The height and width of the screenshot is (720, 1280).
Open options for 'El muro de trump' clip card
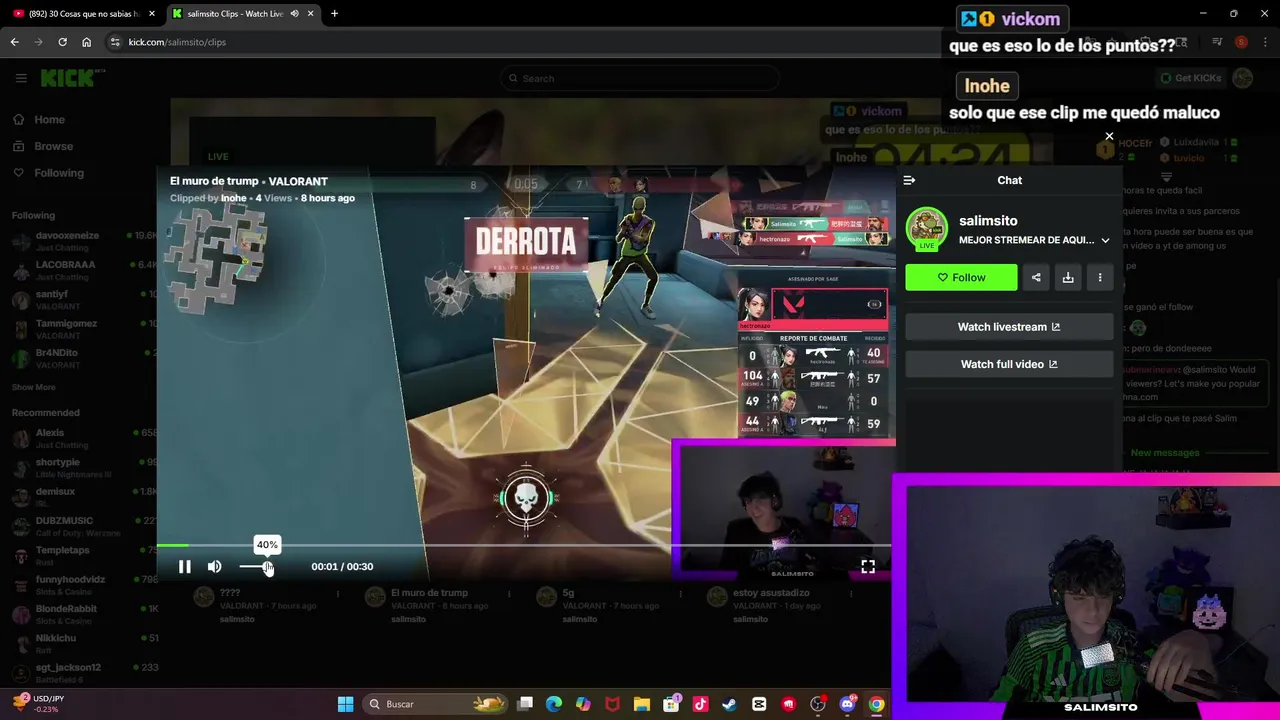pos(509,594)
